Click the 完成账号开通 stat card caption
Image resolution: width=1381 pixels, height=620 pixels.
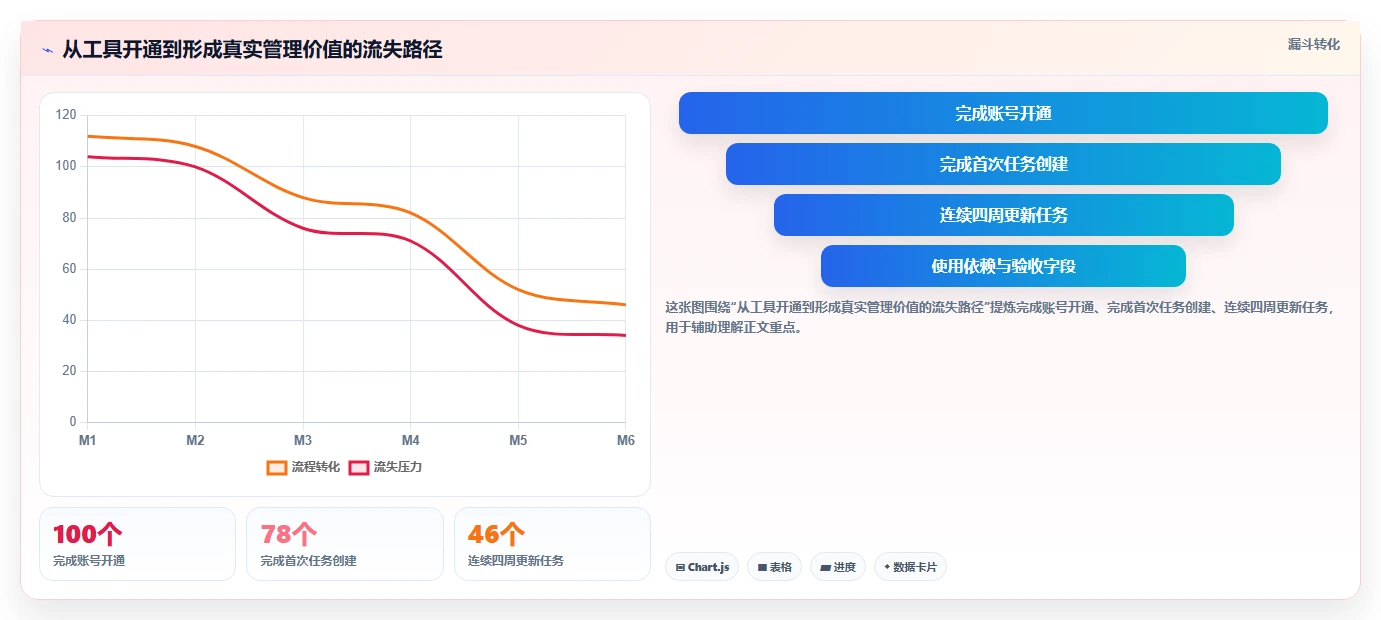(x=89, y=561)
